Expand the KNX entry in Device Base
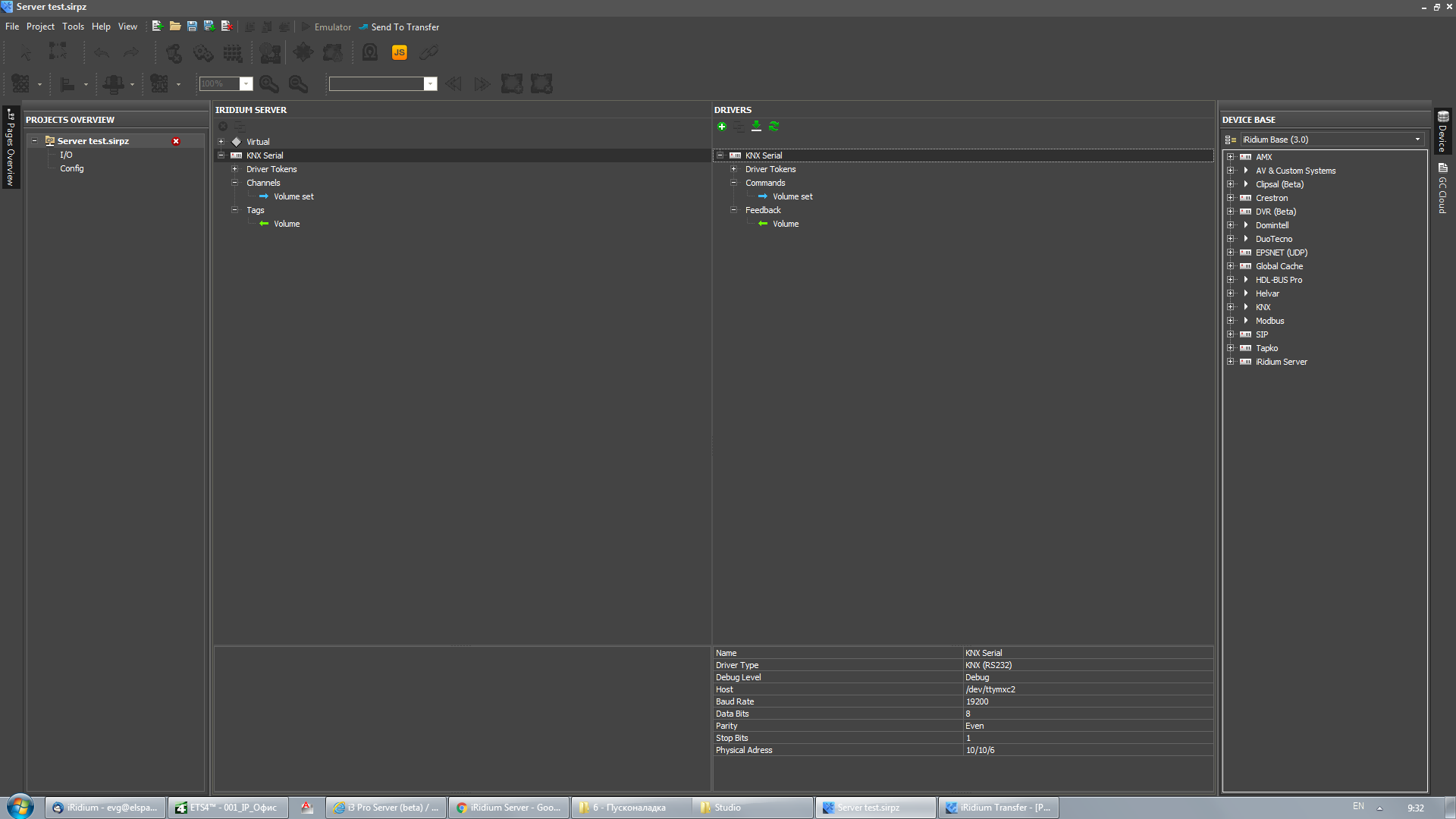Viewport: 1456px width, 819px height. [1231, 307]
